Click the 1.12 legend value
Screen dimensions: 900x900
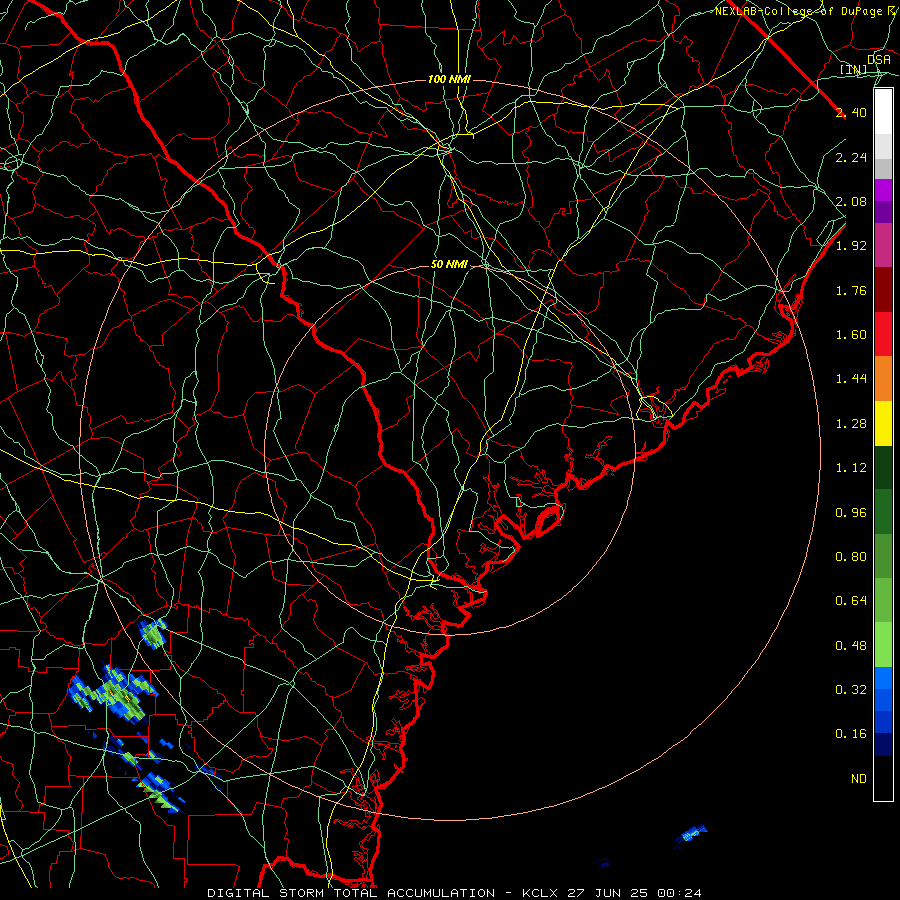[x=851, y=468]
